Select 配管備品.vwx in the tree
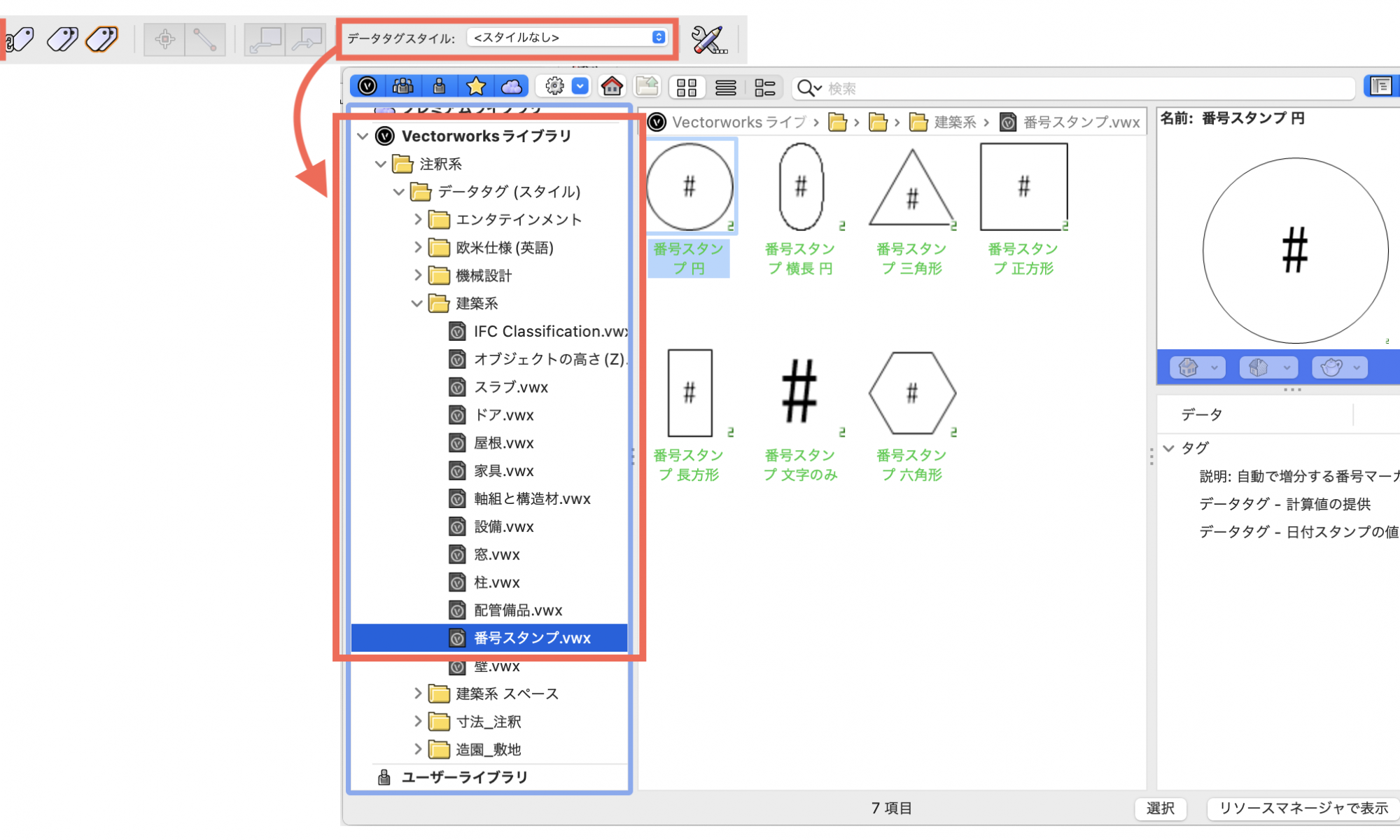This screenshot has width=1400, height=840. point(505,610)
